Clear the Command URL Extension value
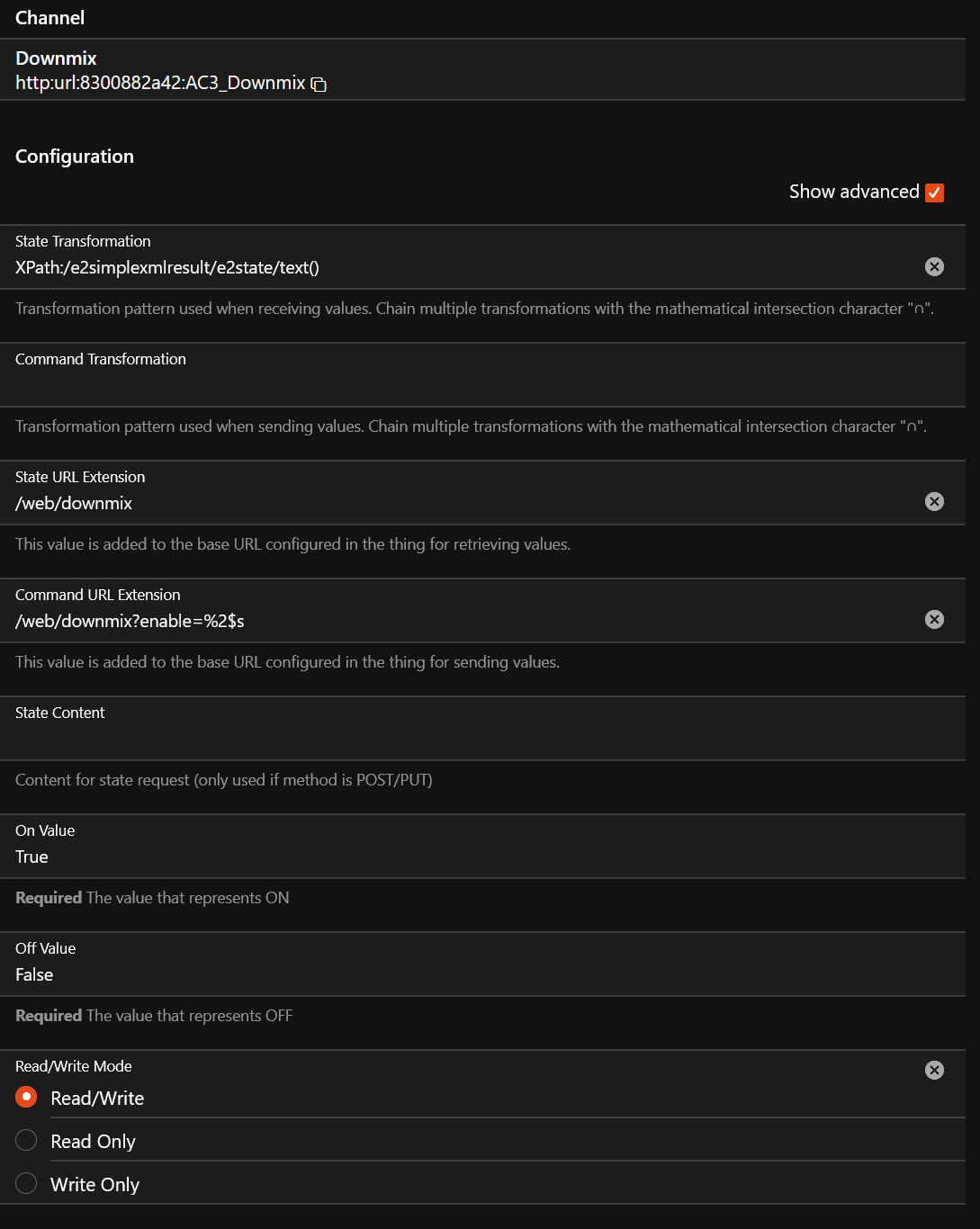The width and height of the screenshot is (980, 1229). pos(934,619)
